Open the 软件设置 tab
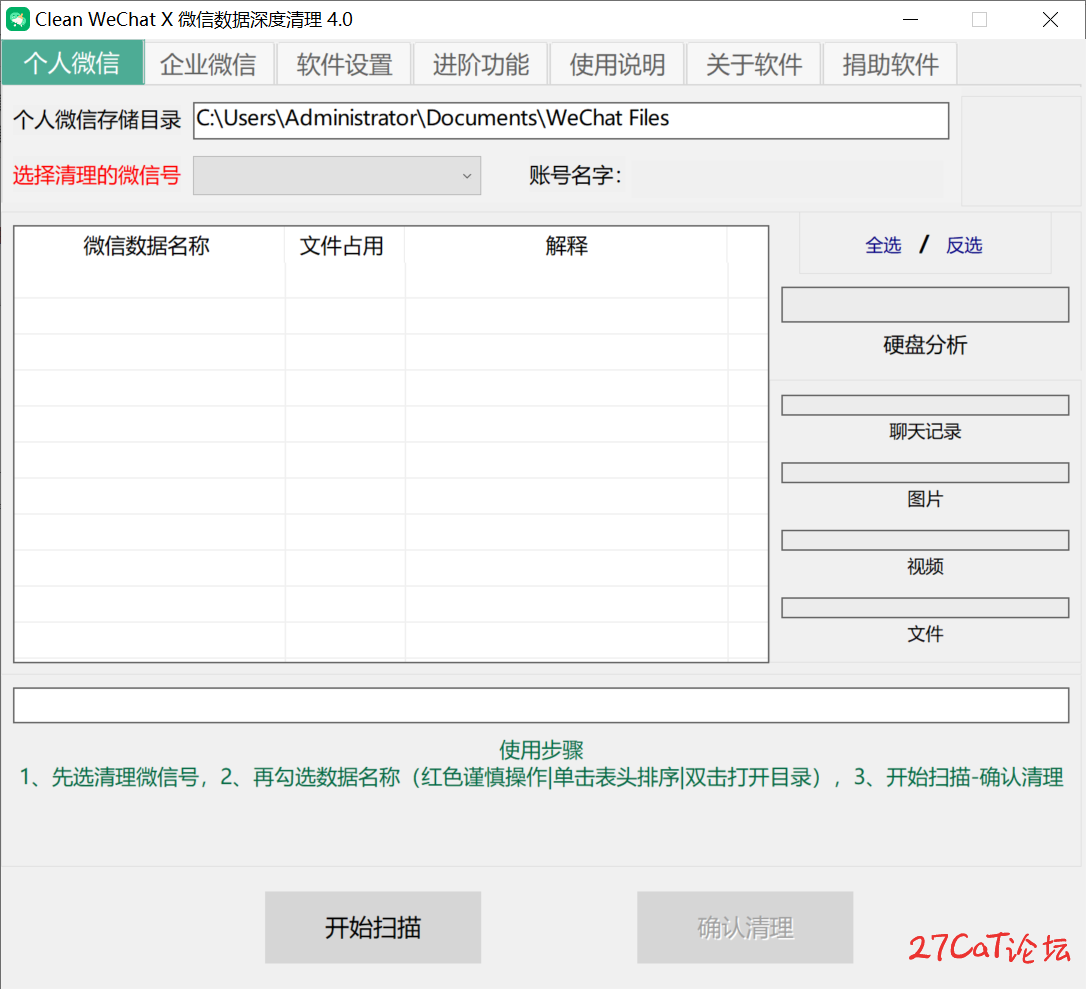 pyautogui.click(x=344, y=64)
